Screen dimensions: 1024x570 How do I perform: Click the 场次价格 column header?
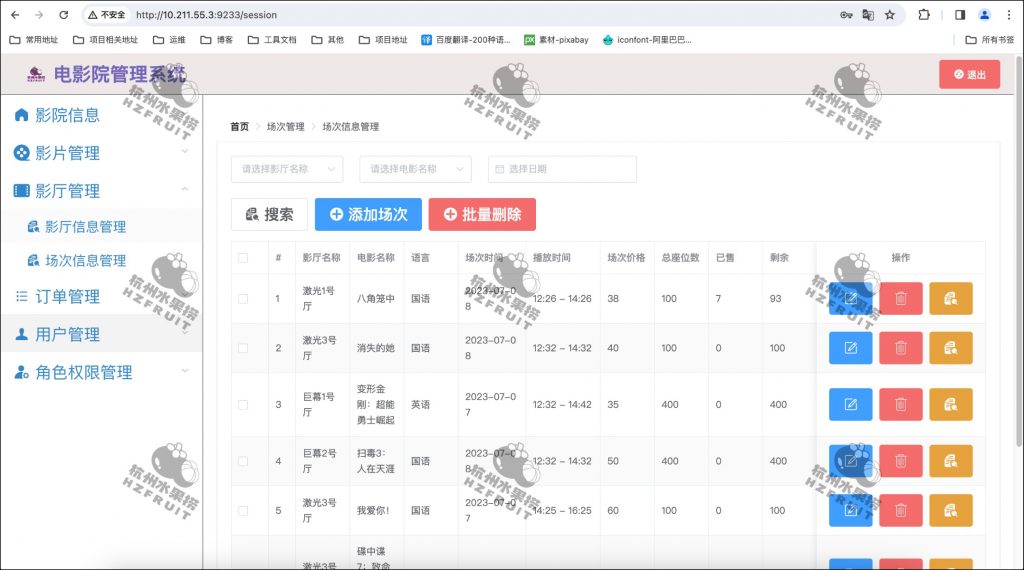(x=626, y=258)
